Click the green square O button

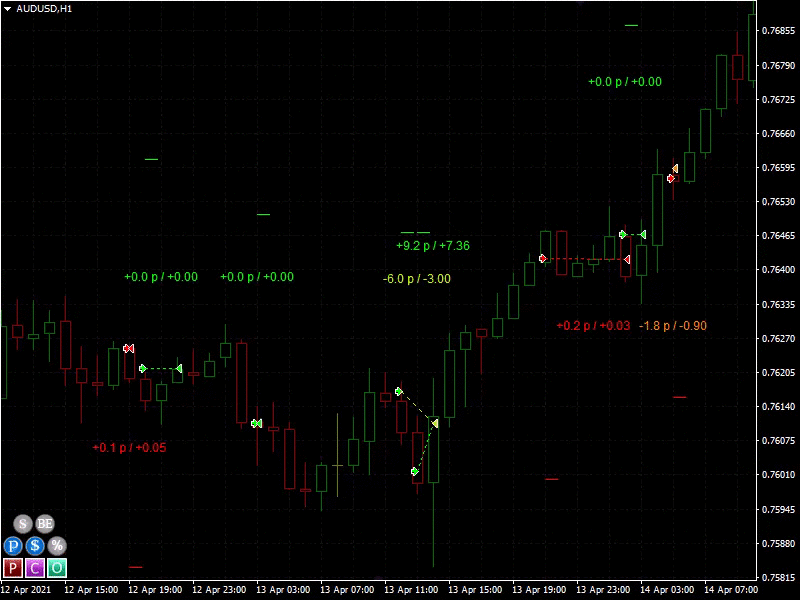click(57, 568)
